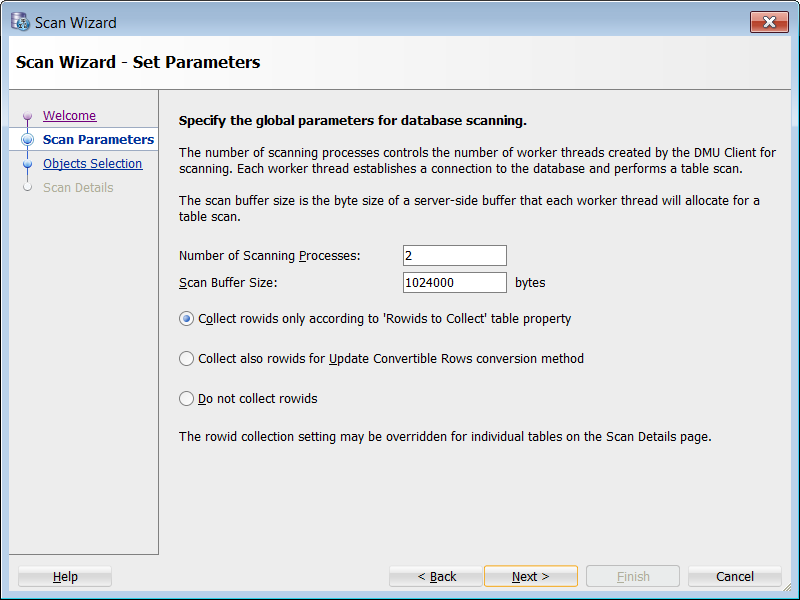Proceed by pressing Next

(x=530, y=577)
